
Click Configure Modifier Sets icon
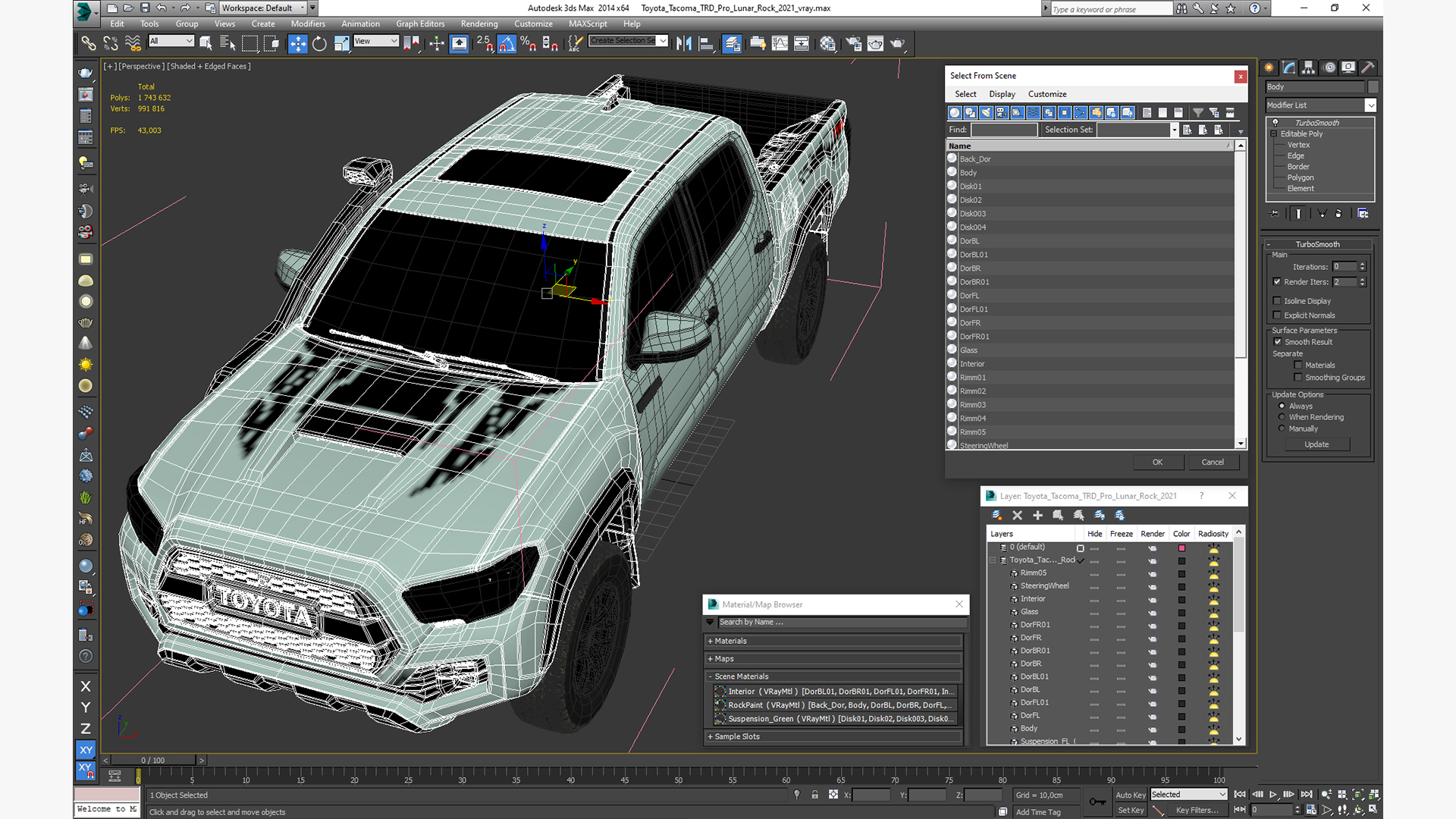coord(1363,214)
